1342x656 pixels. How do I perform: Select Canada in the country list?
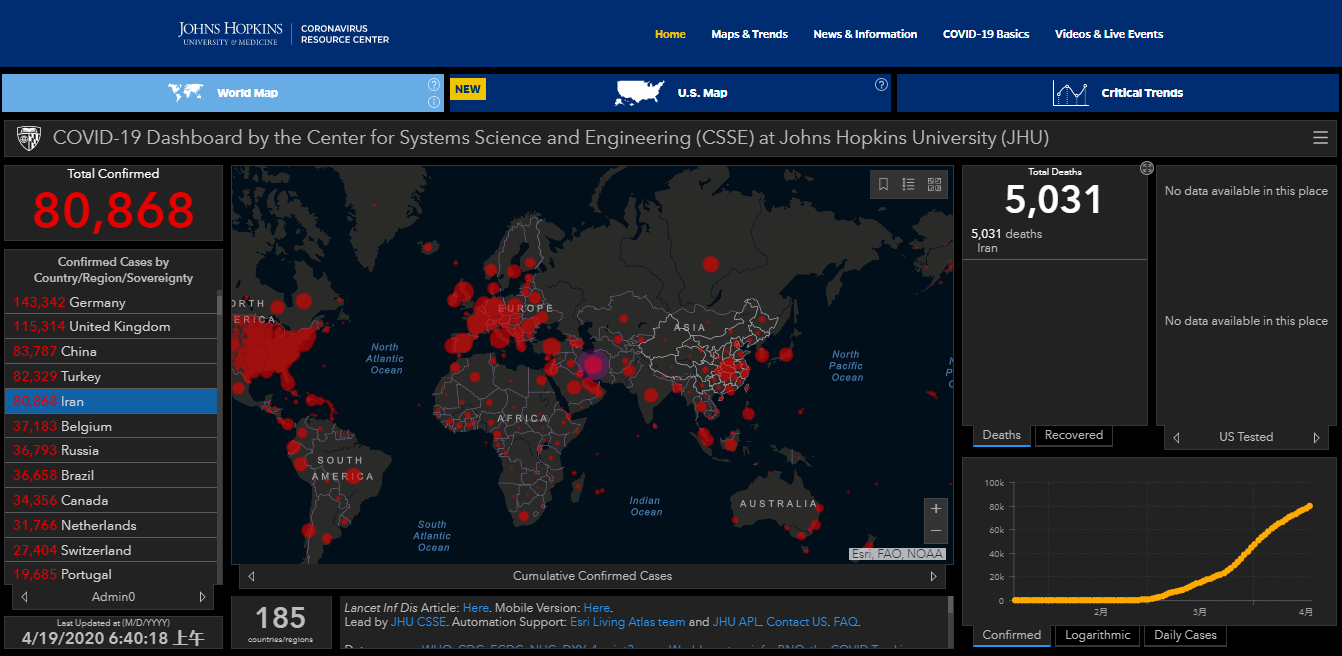pos(111,500)
